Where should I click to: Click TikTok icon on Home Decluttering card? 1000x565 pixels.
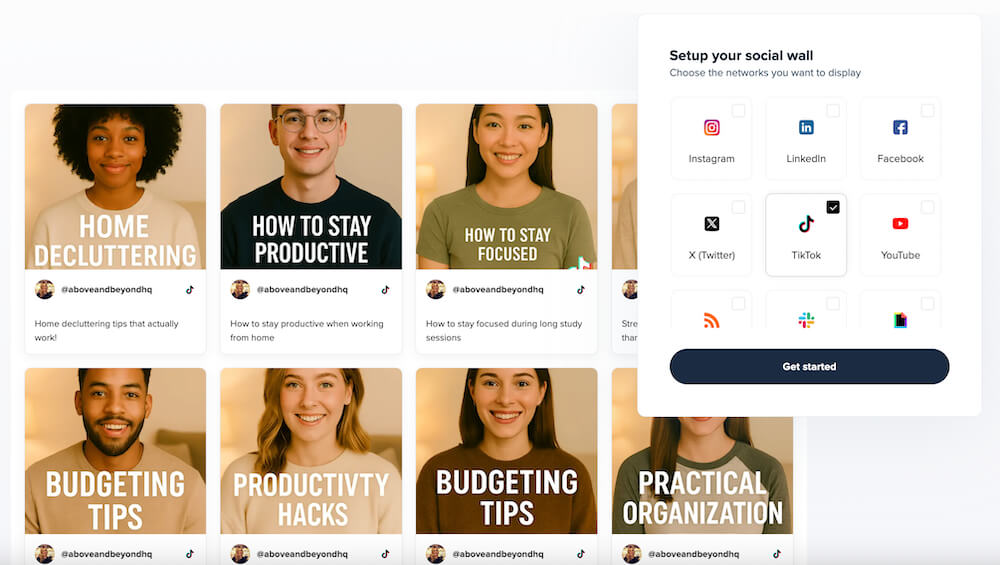[x=189, y=290]
